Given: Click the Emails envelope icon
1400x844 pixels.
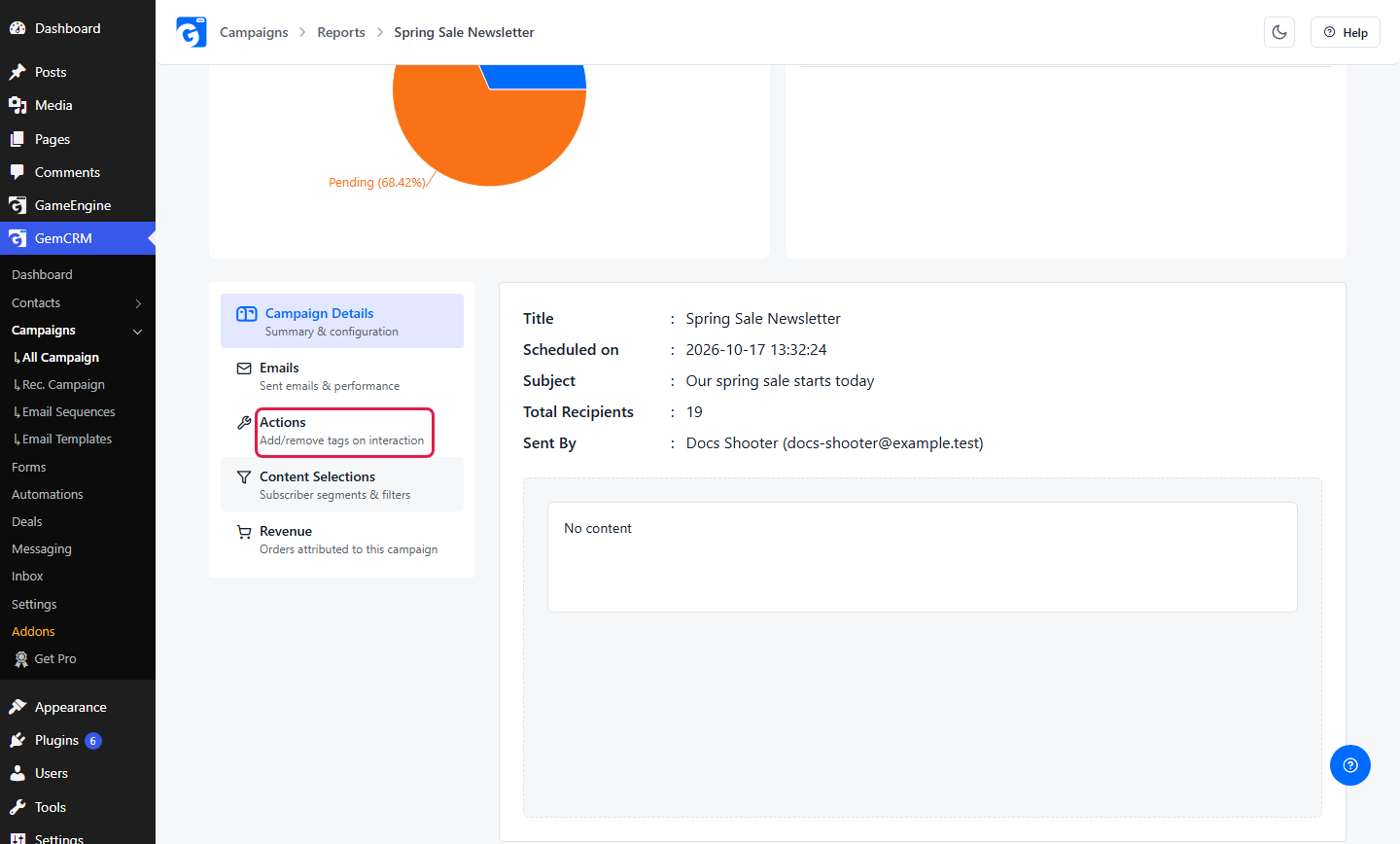Looking at the screenshot, I should coord(244,369).
